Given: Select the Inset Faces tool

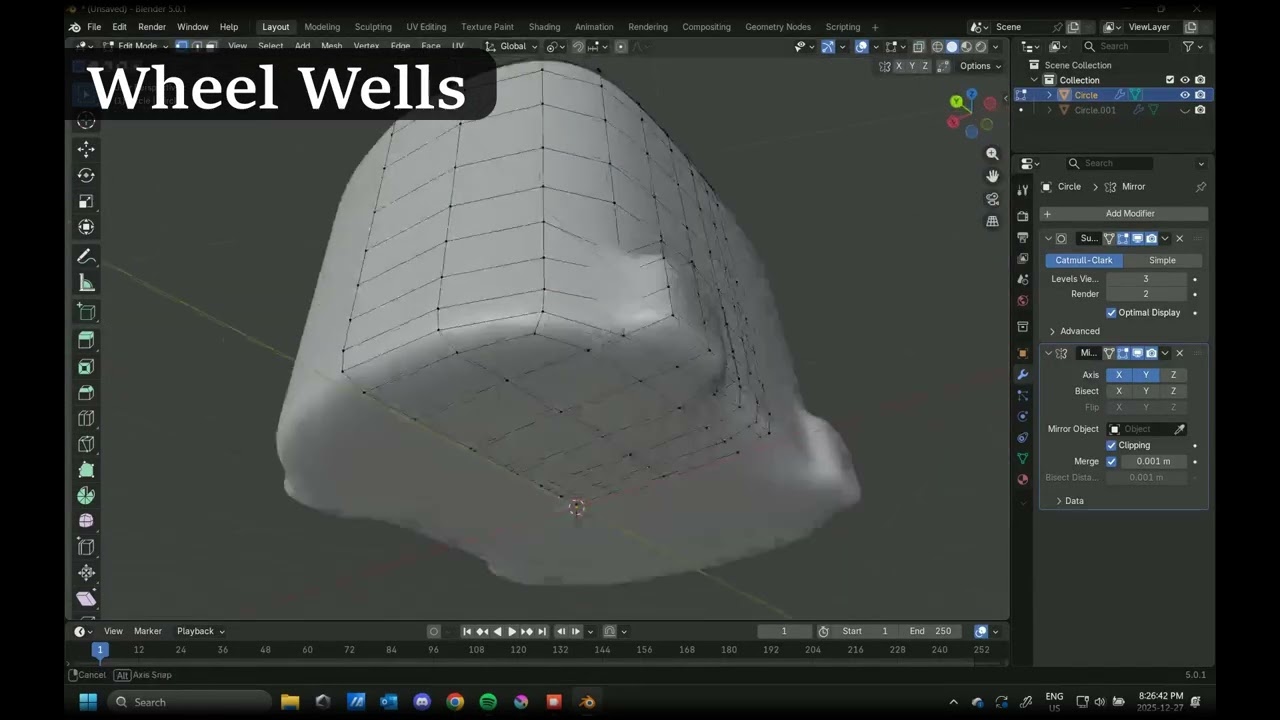Looking at the screenshot, I should [x=86, y=367].
